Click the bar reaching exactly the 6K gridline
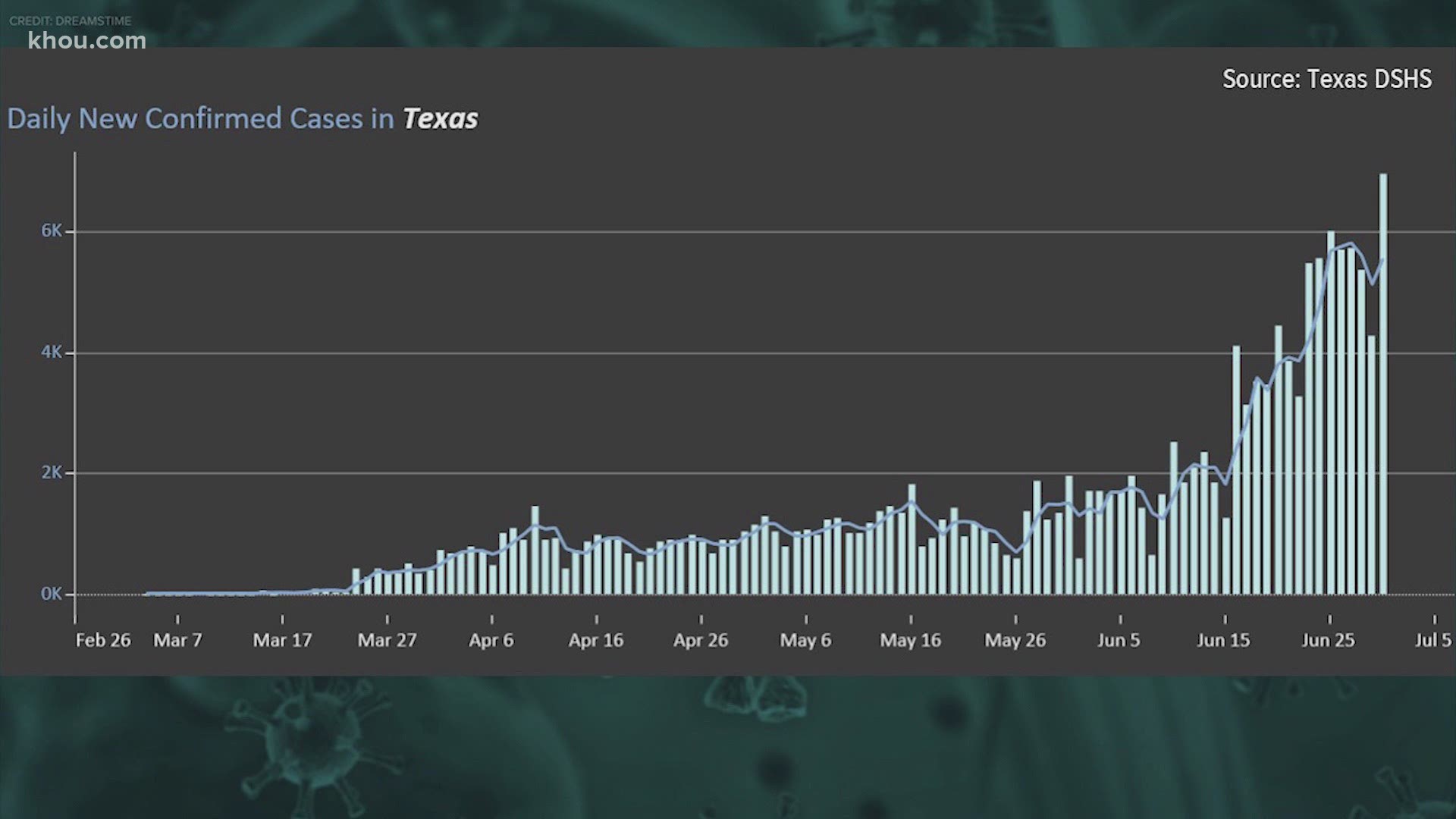The image size is (1456, 819). (x=1331, y=413)
